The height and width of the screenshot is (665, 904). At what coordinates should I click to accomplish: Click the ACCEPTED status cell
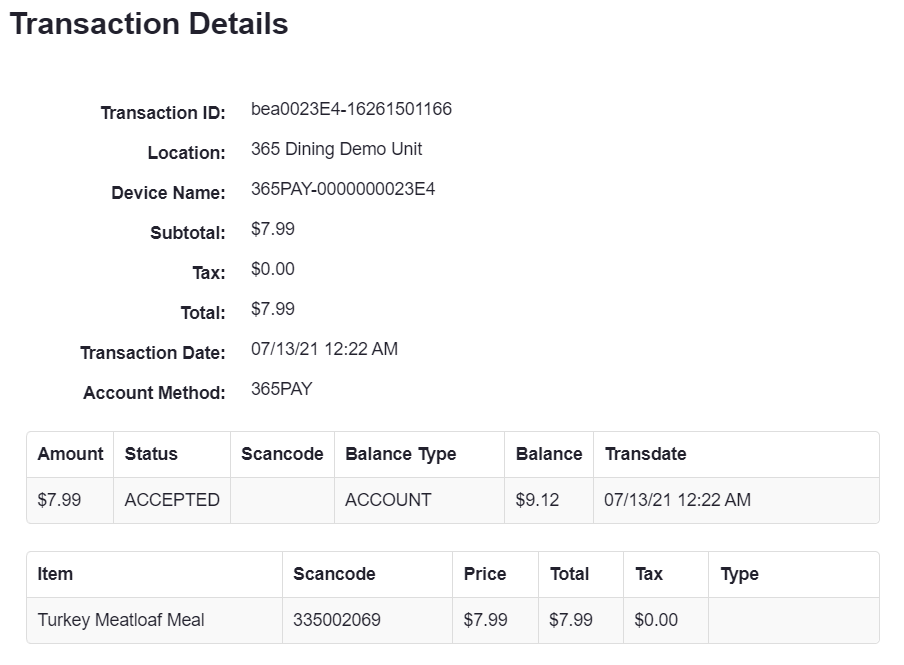[172, 500]
